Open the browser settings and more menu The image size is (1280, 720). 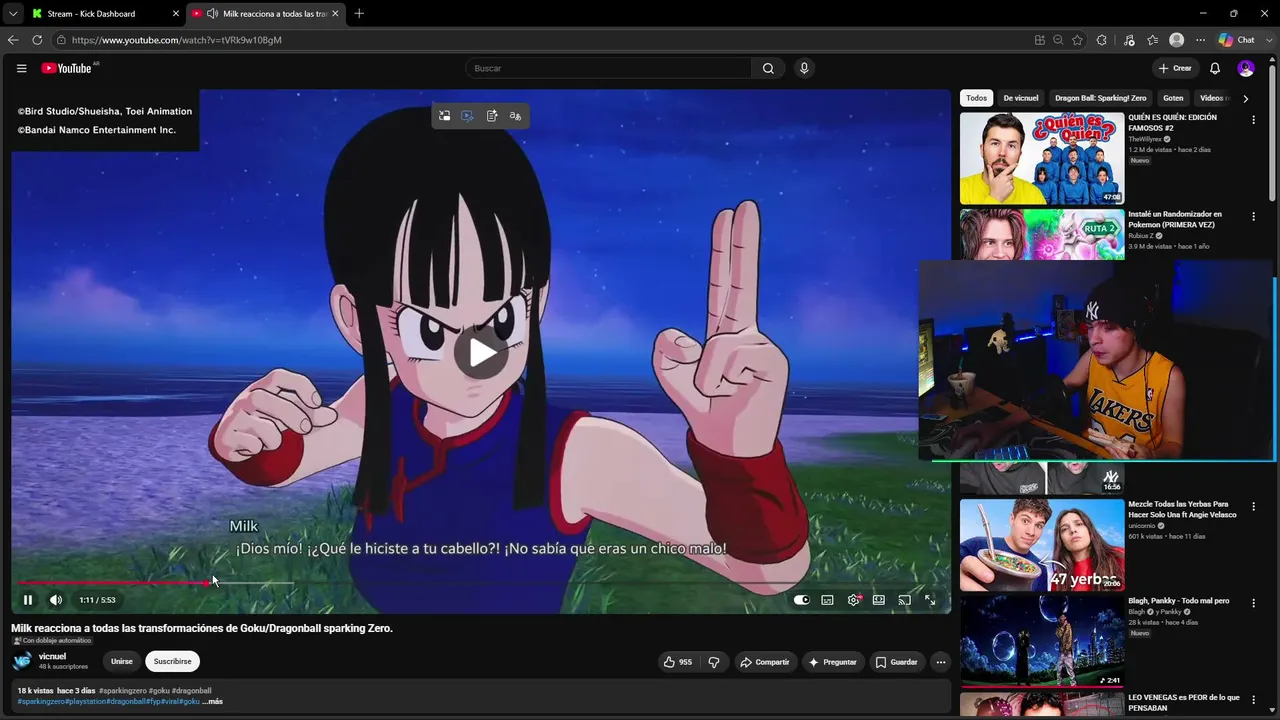[1200, 40]
